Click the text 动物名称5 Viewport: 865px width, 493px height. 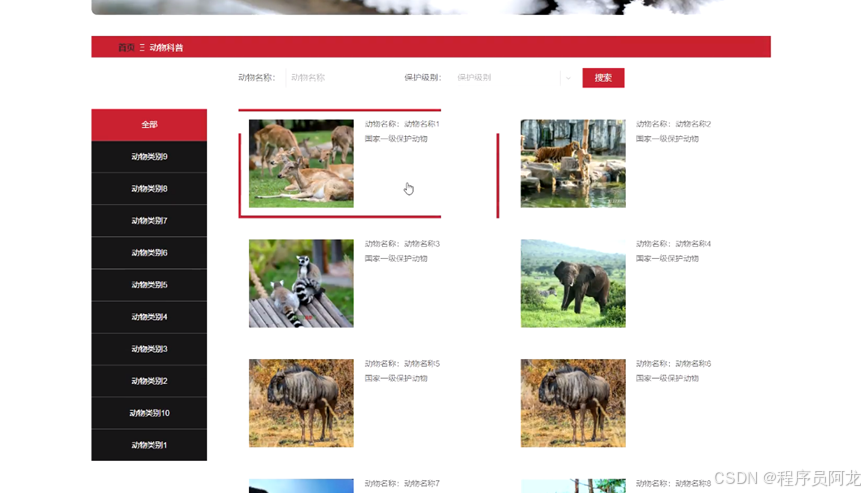pos(422,363)
